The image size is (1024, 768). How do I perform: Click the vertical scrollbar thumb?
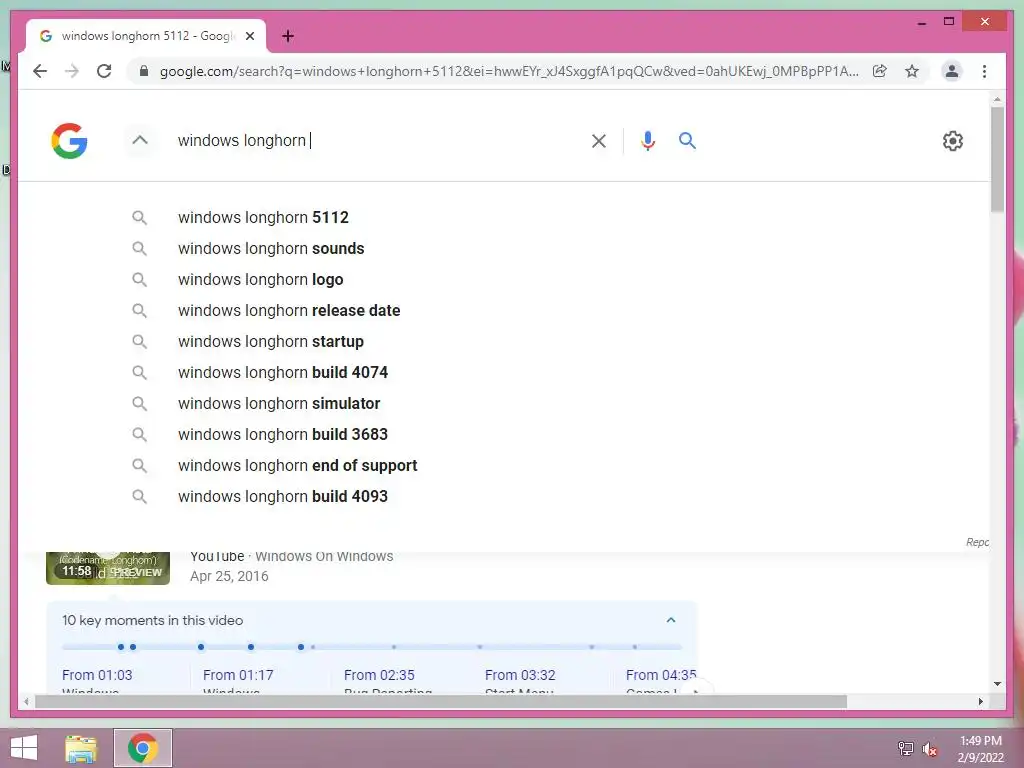tap(997, 159)
